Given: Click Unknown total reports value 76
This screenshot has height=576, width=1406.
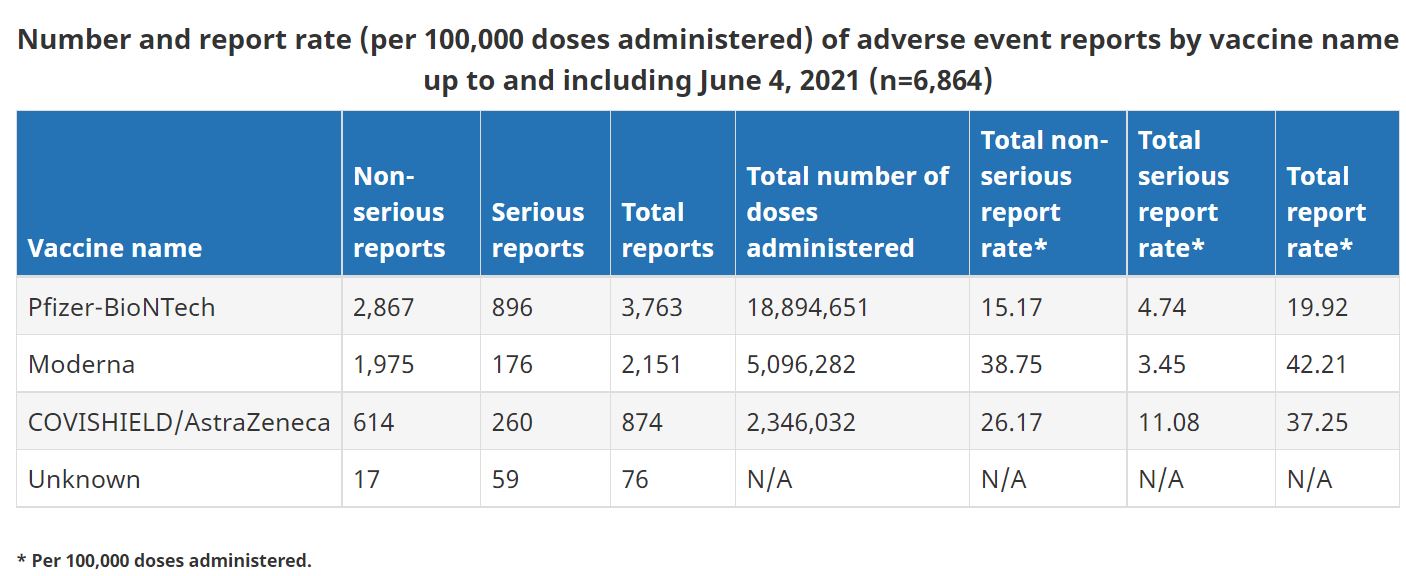Looking at the screenshot, I should pyautogui.click(x=635, y=479).
